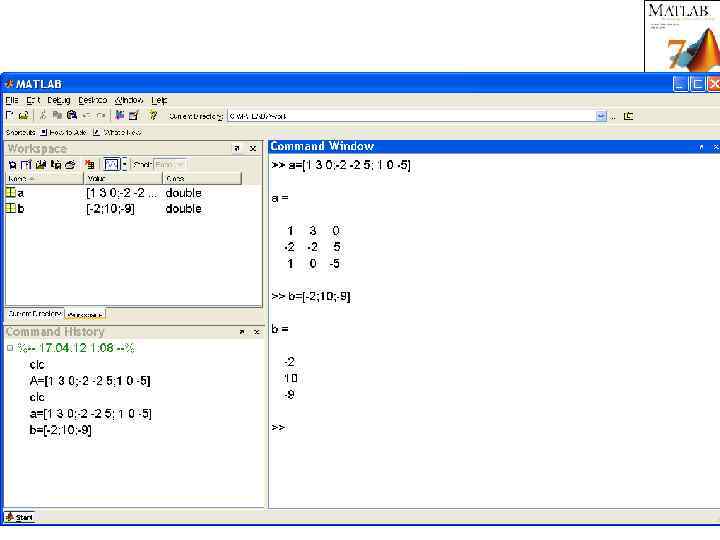Click the Copy icon in the toolbar
720x540 pixels.
click(x=57, y=116)
